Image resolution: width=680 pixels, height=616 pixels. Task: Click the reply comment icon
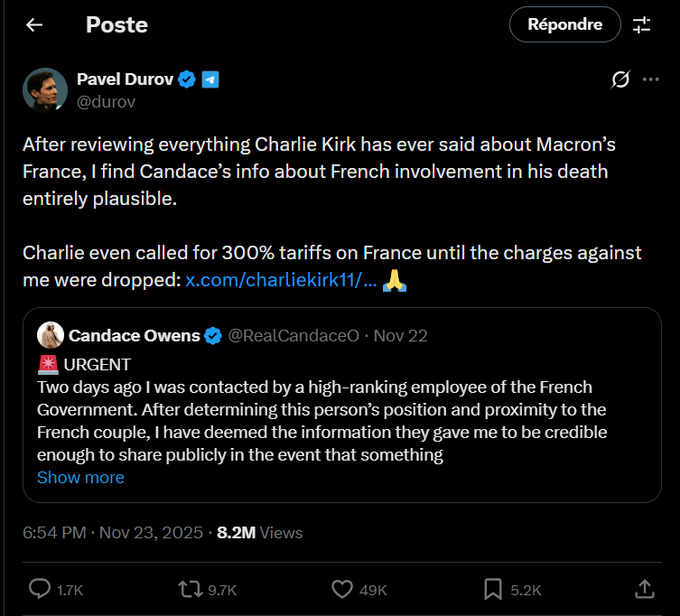(40, 588)
